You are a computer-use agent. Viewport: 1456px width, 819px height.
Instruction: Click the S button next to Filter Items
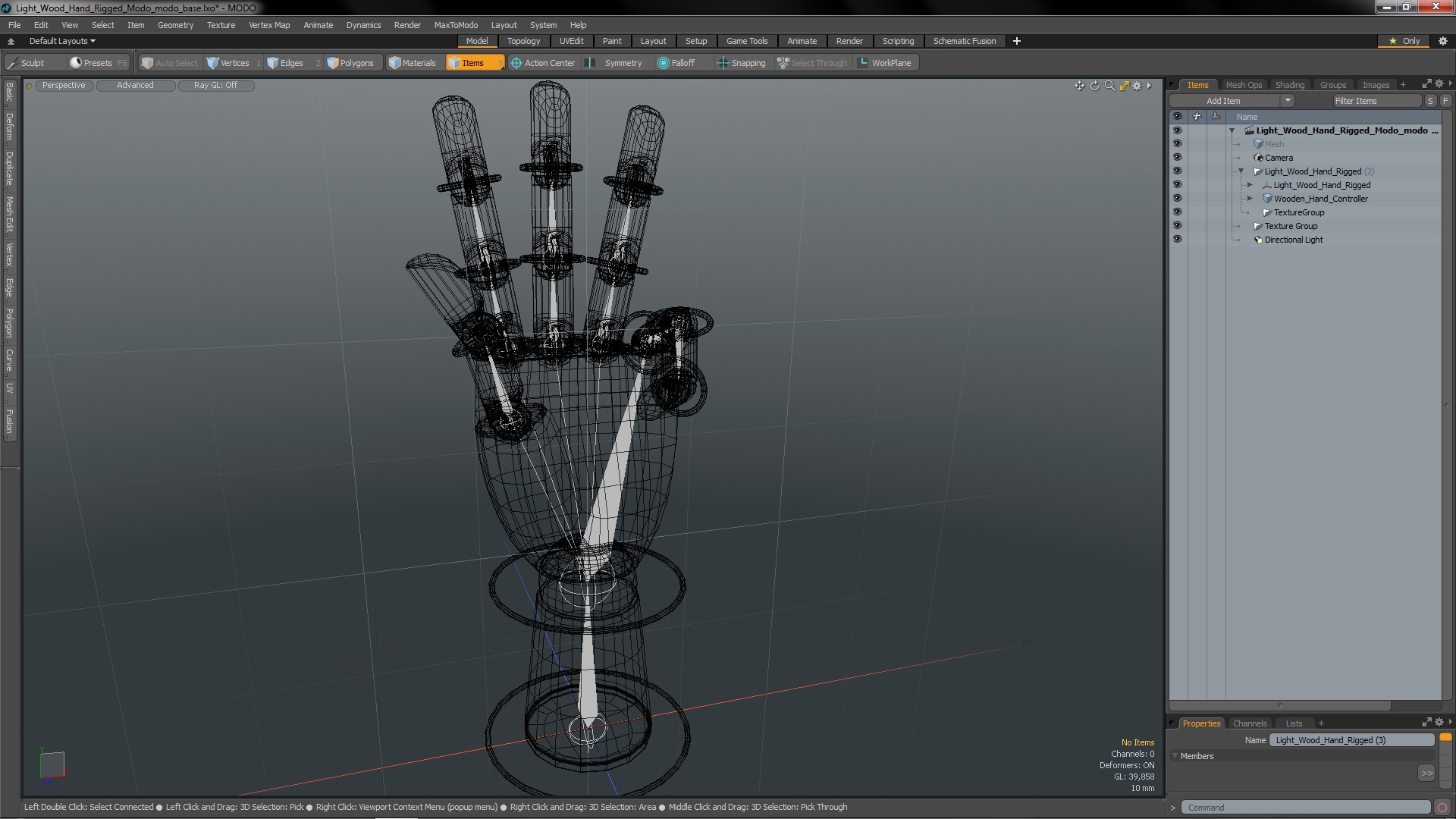coord(1430,101)
